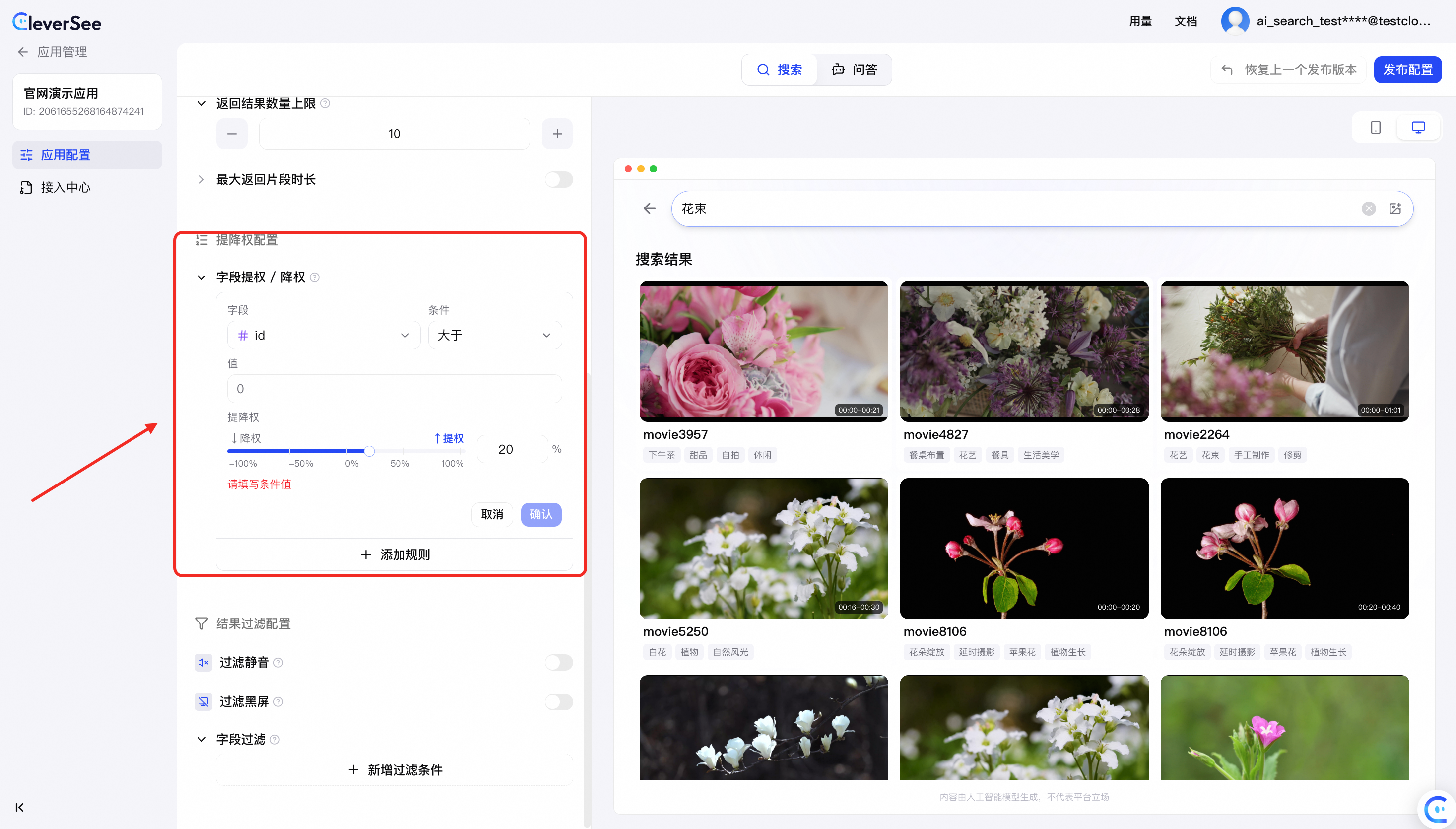Collapse 字段过滤 section
Image resolution: width=1456 pixels, height=829 pixels.
pos(201,739)
